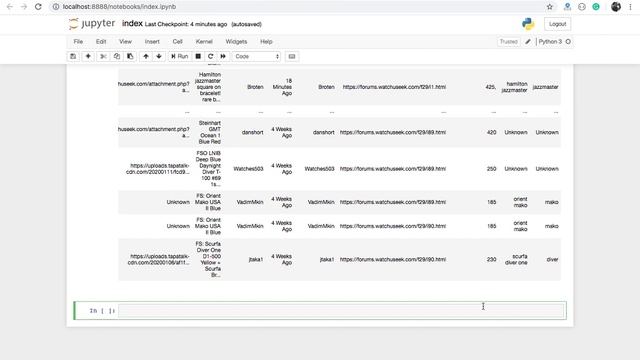Interrupt the kernel with stop icon

pyautogui.click(x=198, y=56)
